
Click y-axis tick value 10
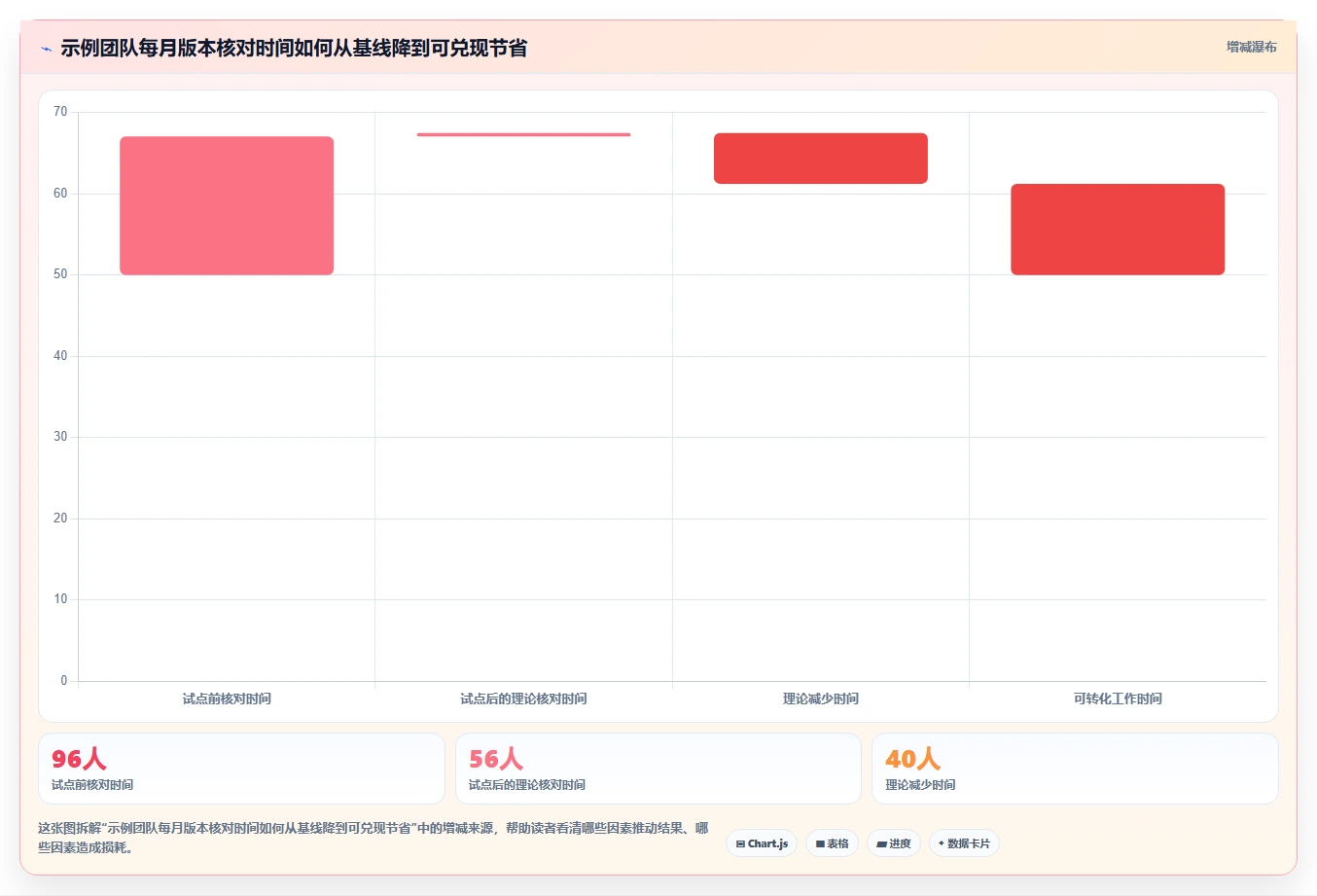60,599
